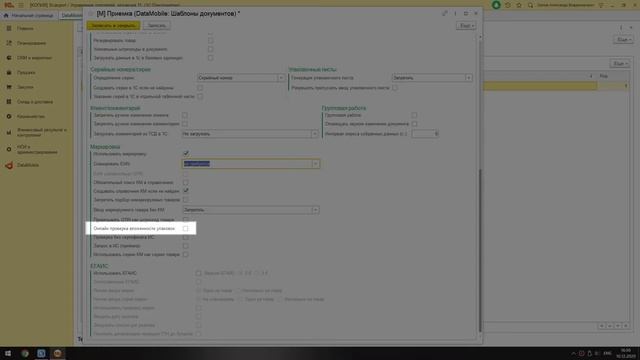Click the get-link icon in dialog header
The width and height of the screenshot is (640, 360).
point(445,13)
